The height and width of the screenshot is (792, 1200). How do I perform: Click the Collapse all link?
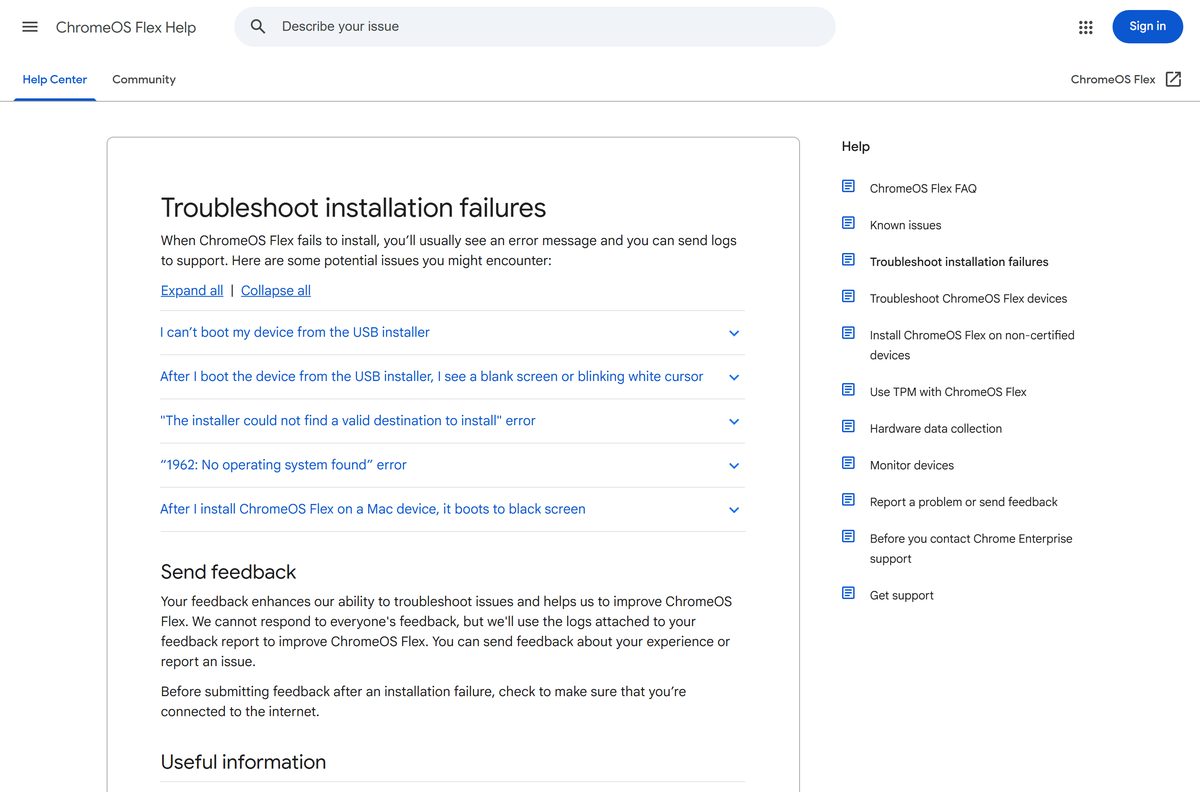pos(276,290)
